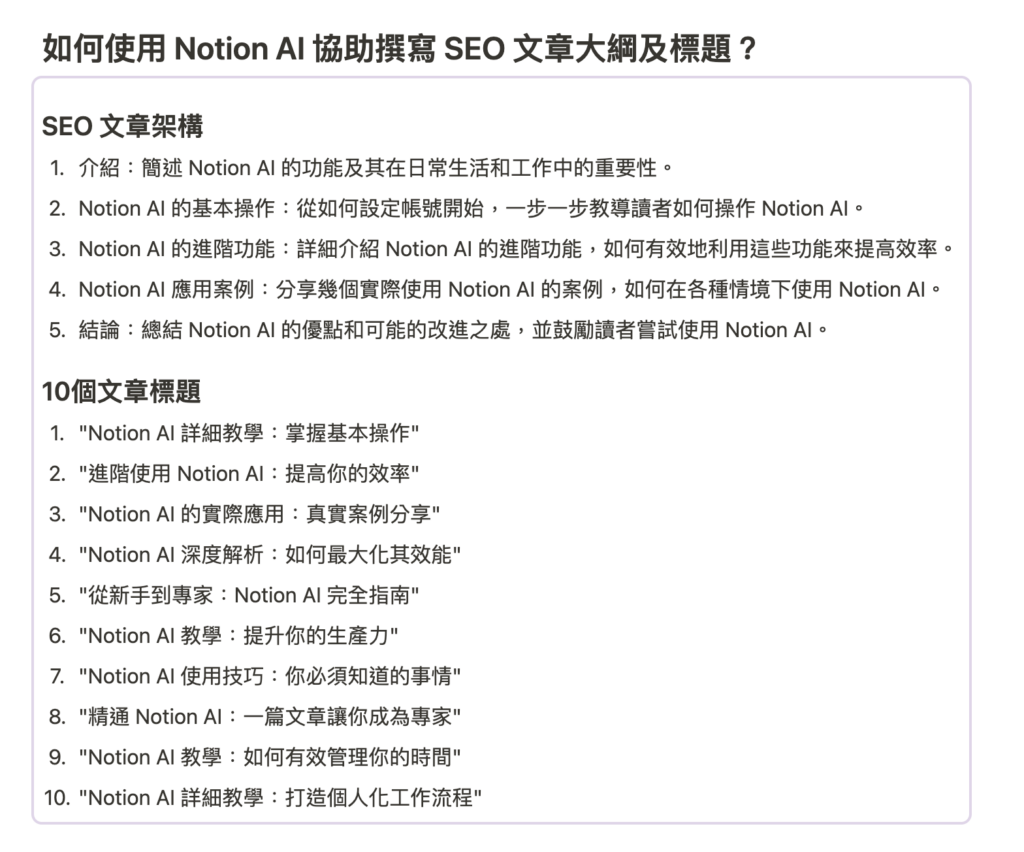The image size is (1024, 852).
Task: Click title "Notion AI 詳細教學：掌握基本操作"
Action: tap(249, 433)
